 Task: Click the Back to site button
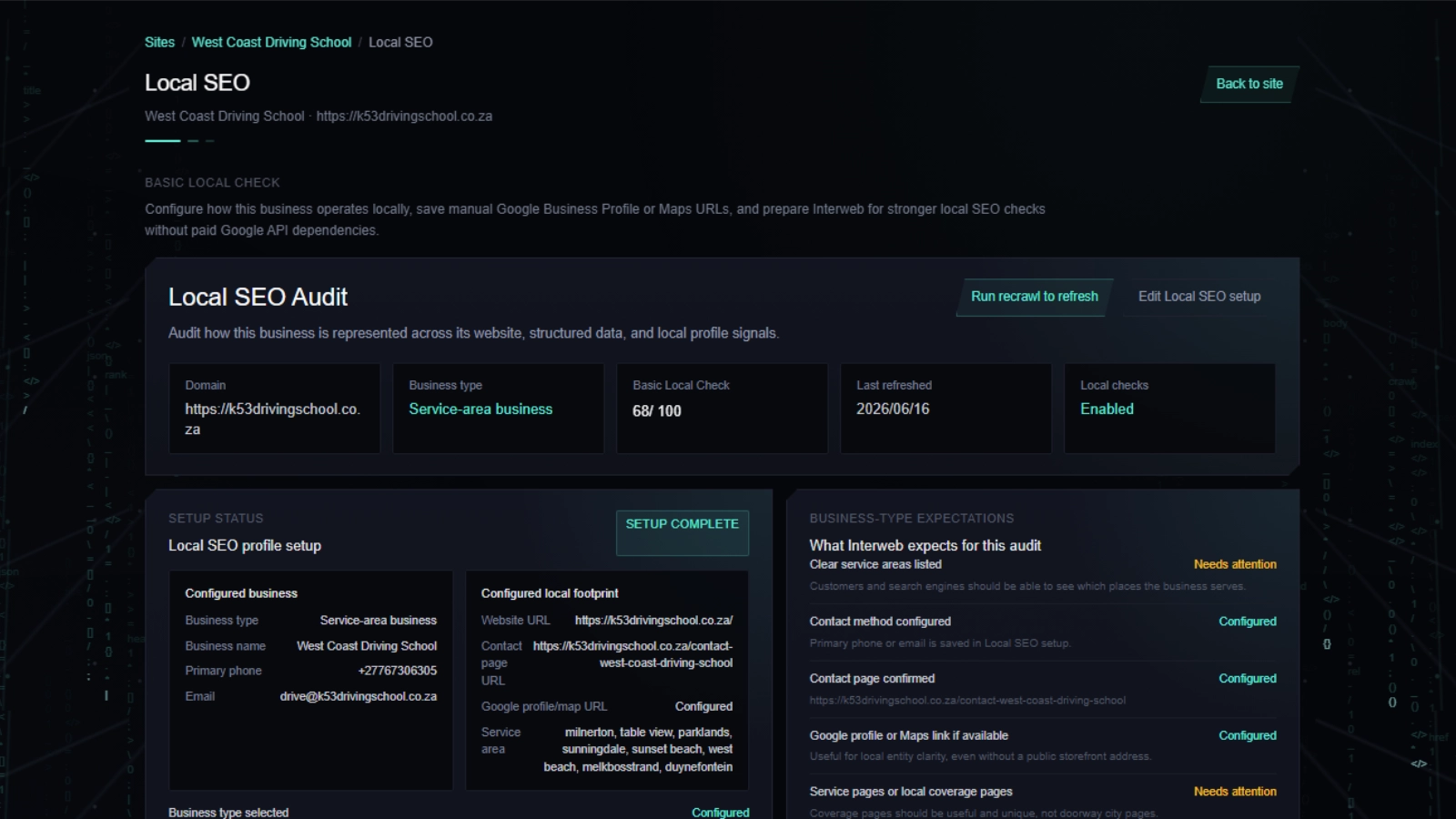[x=1249, y=84]
